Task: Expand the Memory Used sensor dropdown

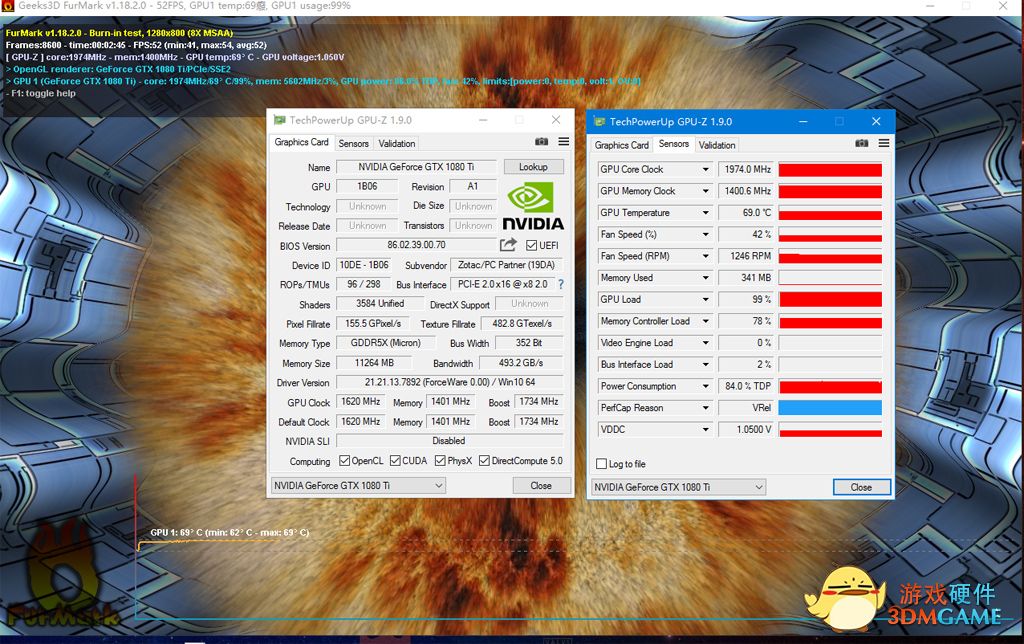Action: [x=705, y=278]
